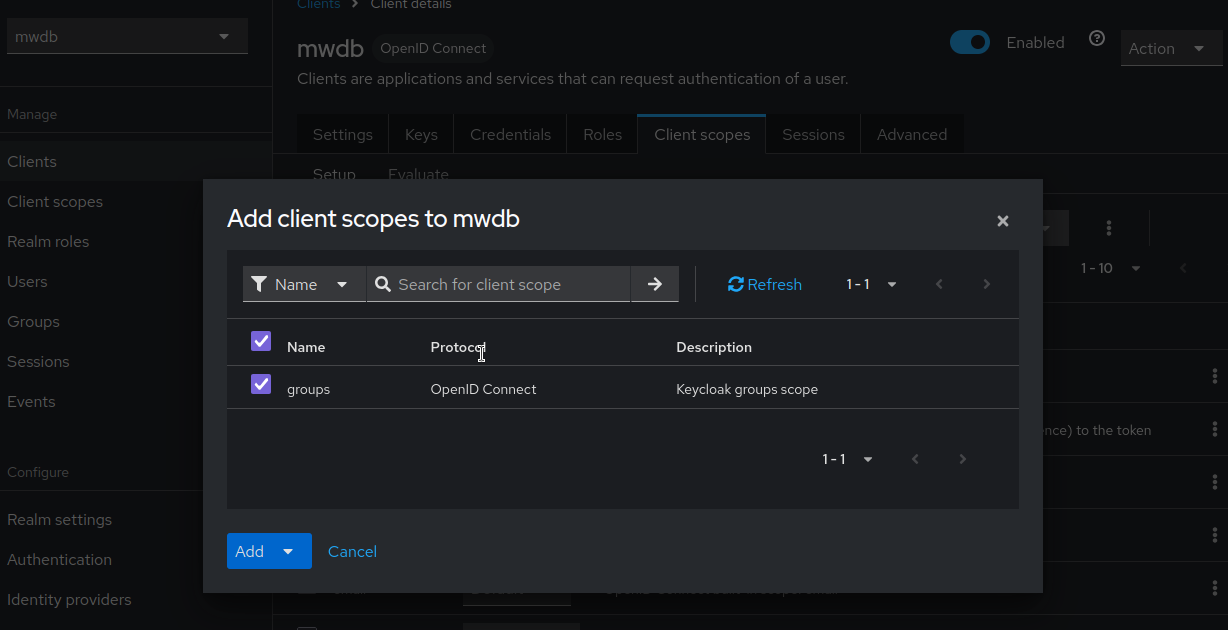
Task: Select the Client scopes tab
Action: pyautogui.click(x=702, y=134)
